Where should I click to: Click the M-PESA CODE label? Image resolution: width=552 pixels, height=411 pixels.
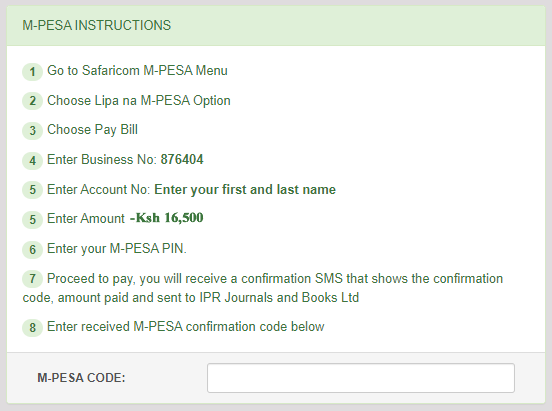click(x=81, y=378)
